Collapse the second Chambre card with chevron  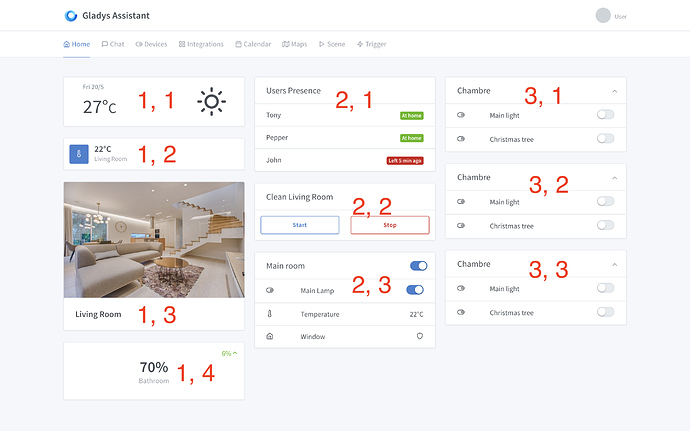coord(615,178)
